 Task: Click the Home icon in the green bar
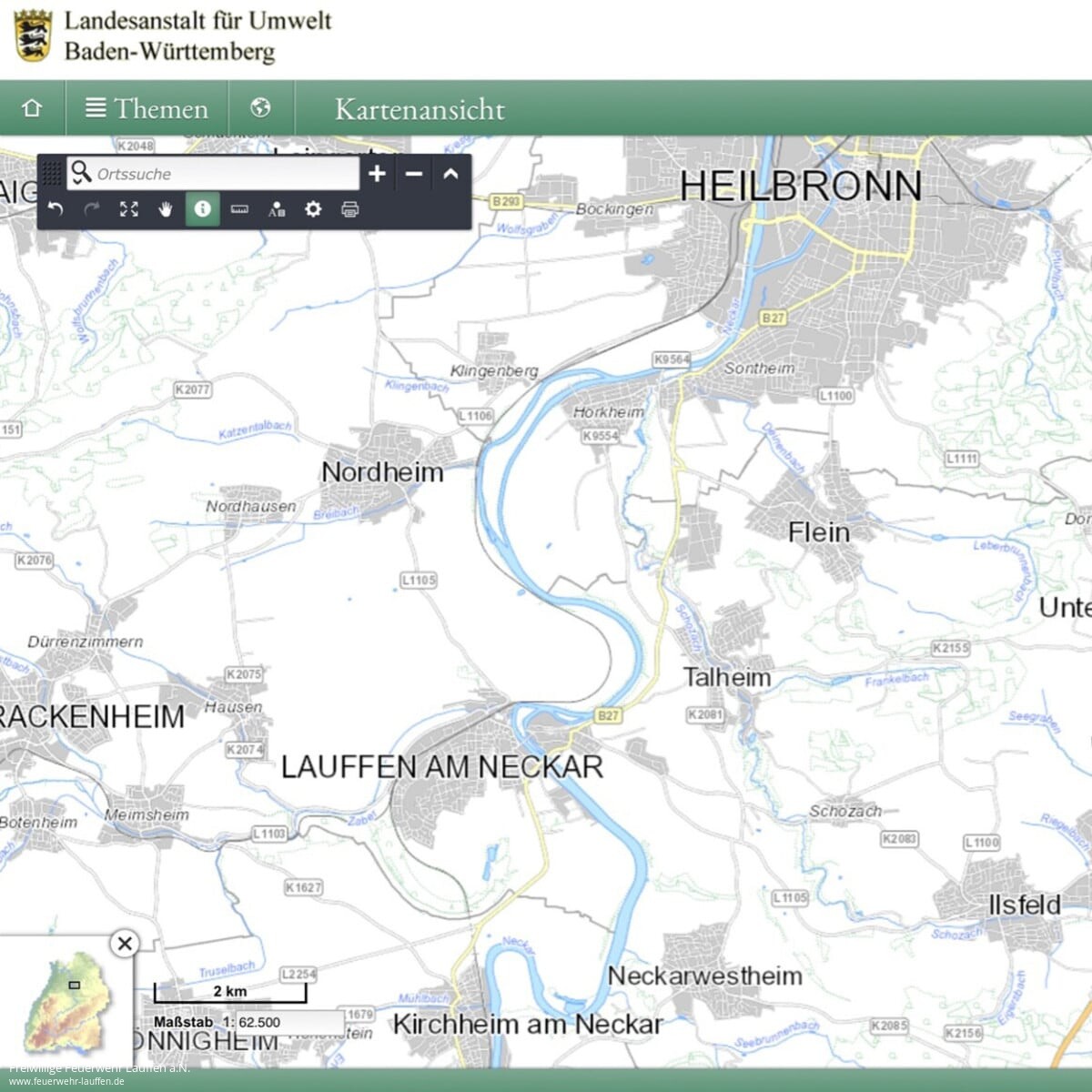32,108
